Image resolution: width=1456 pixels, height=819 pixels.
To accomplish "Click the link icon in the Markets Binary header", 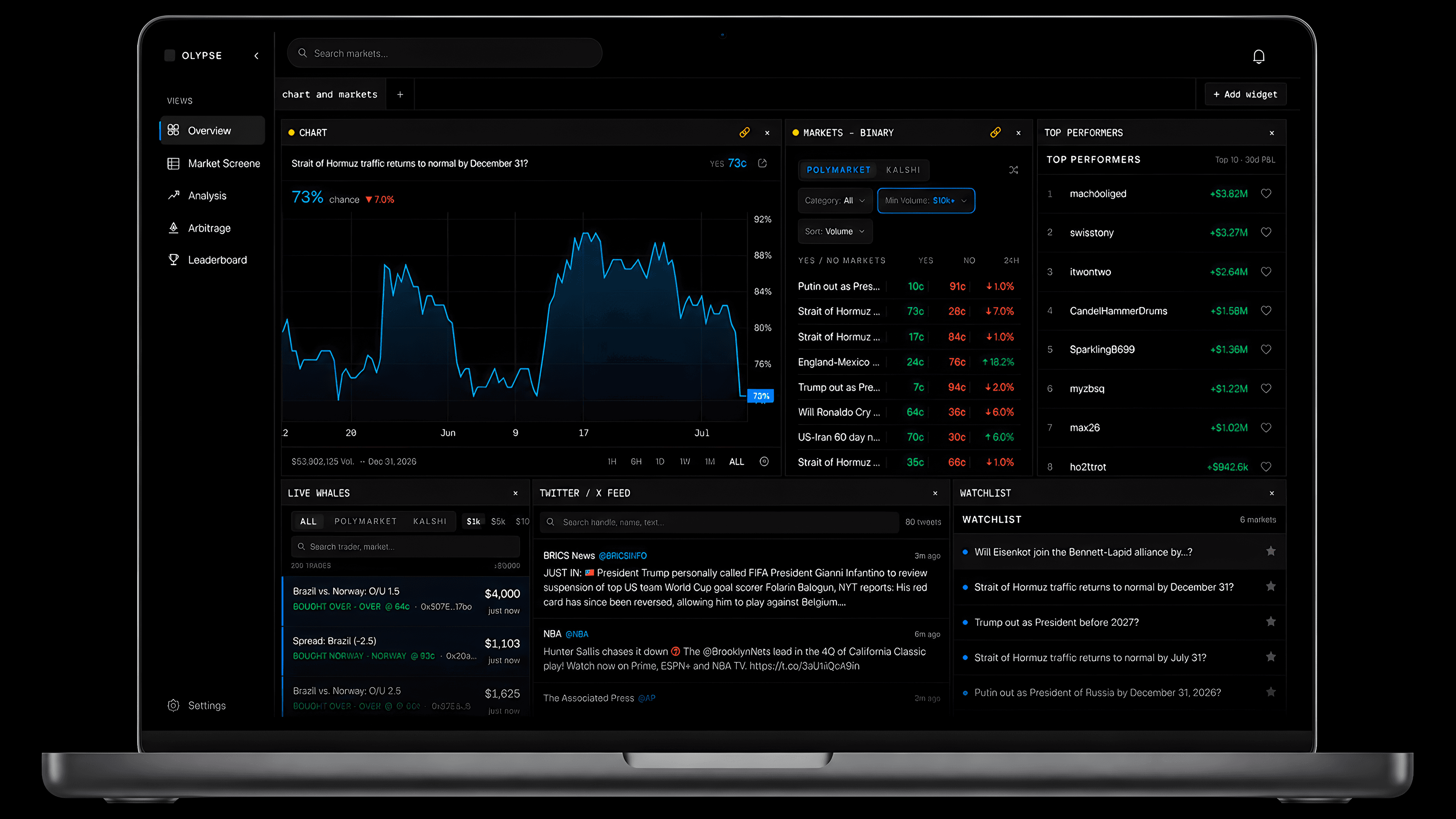I will [x=995, y=132].
